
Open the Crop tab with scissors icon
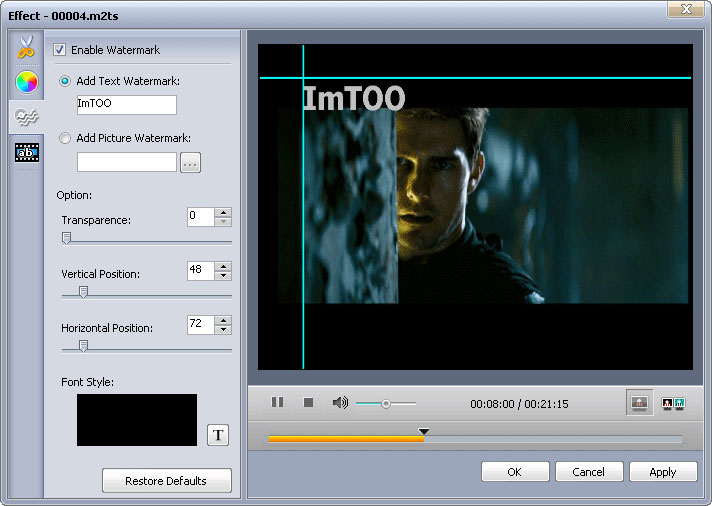(26, 47)
